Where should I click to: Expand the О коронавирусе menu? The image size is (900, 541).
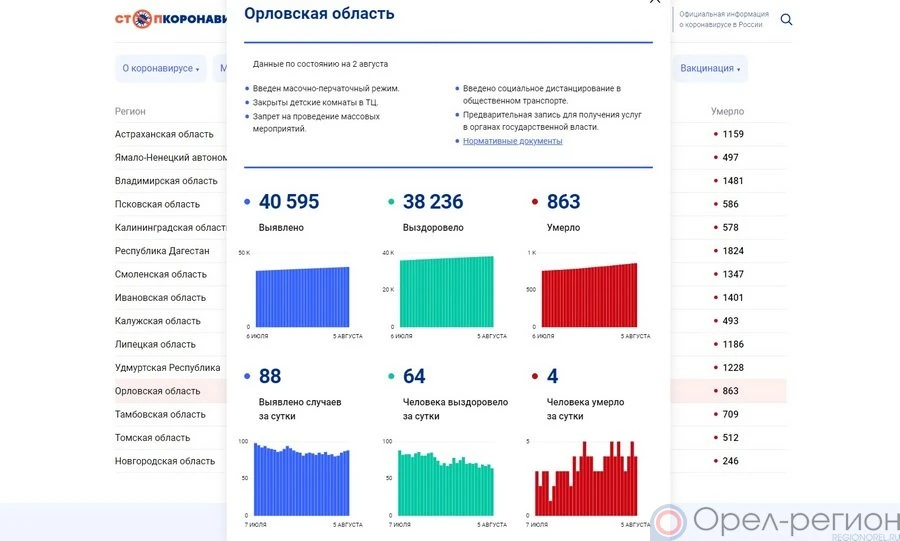pos(160,69)
